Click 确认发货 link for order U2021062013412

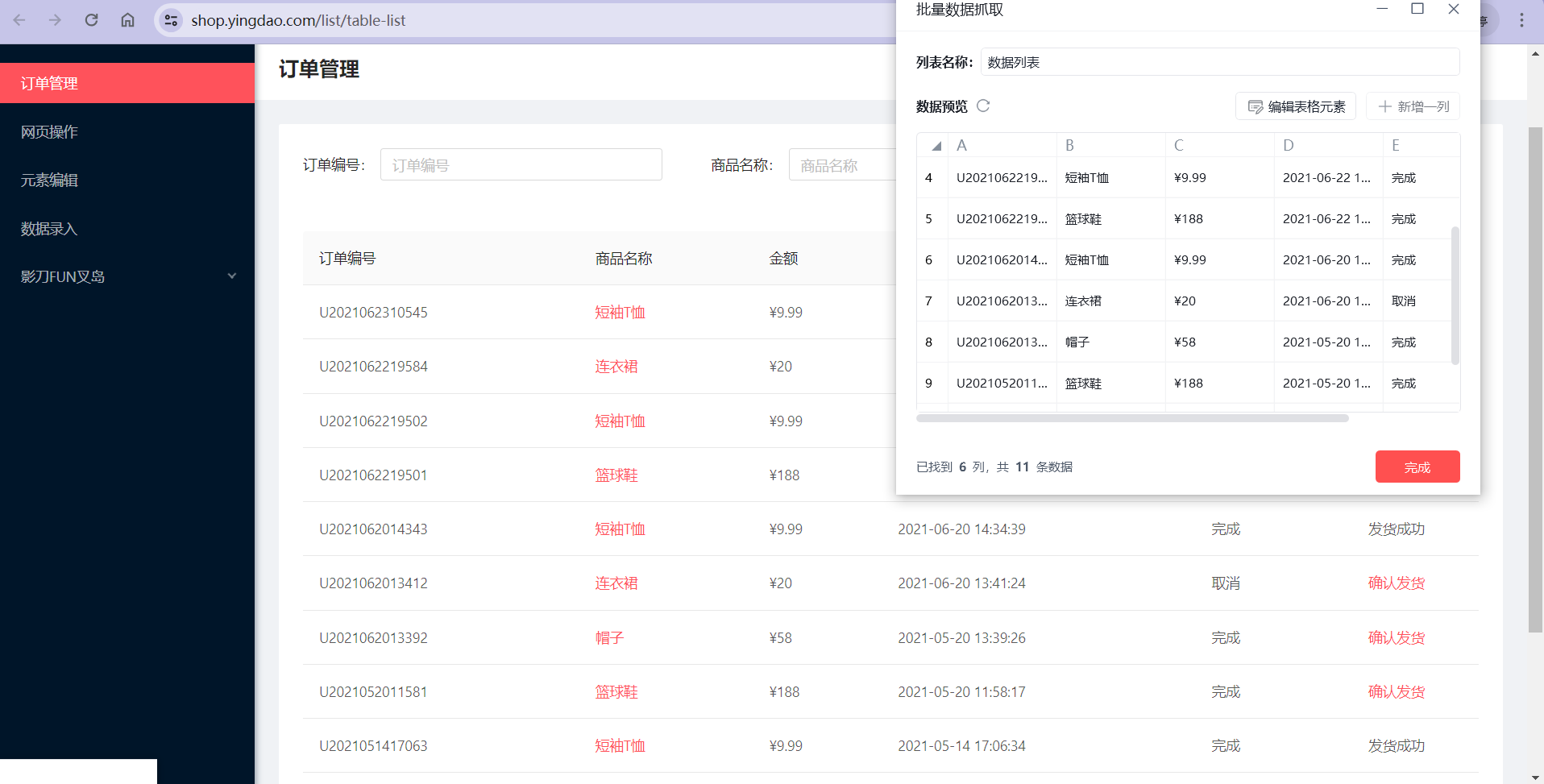pos(1397,583)
